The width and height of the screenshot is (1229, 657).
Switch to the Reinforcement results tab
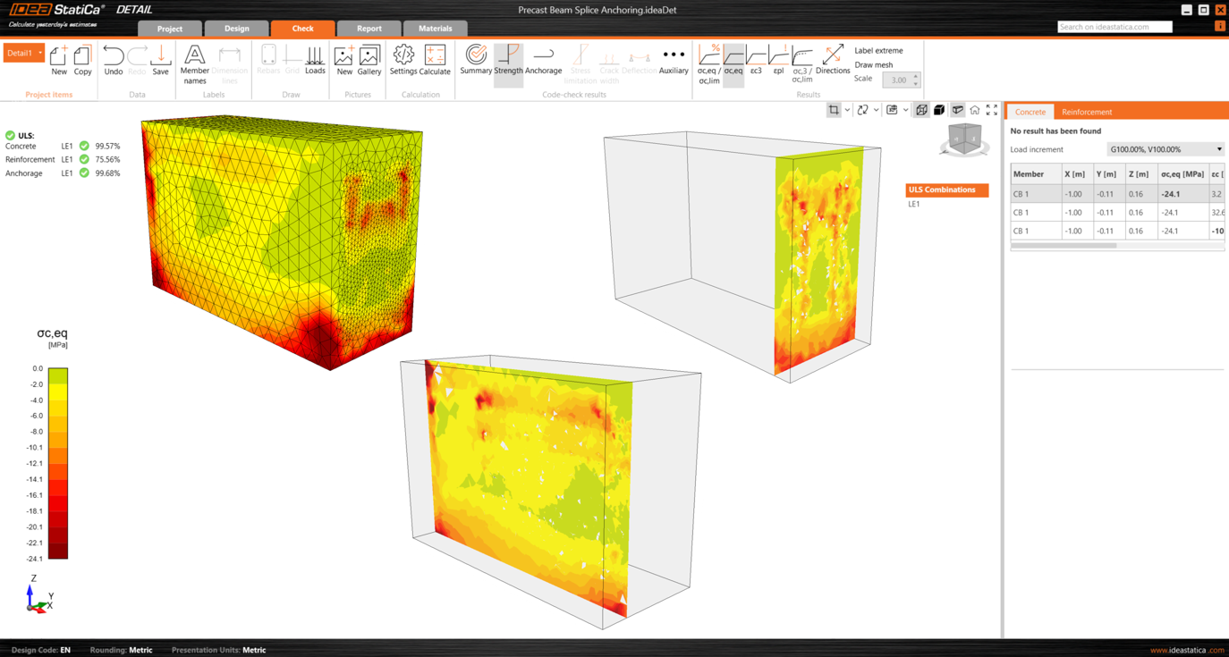click(1086, 112)
